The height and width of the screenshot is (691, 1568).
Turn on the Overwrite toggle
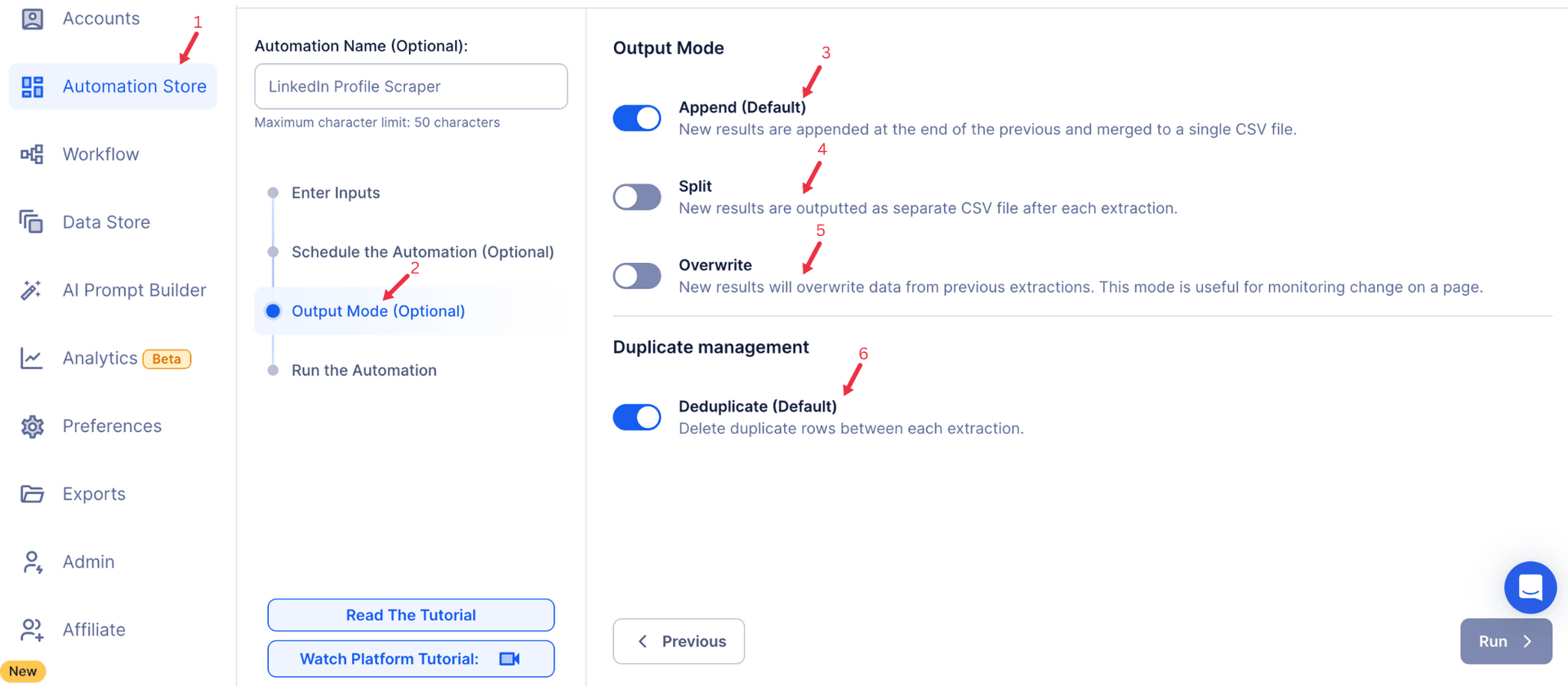[x=637, y=276]
